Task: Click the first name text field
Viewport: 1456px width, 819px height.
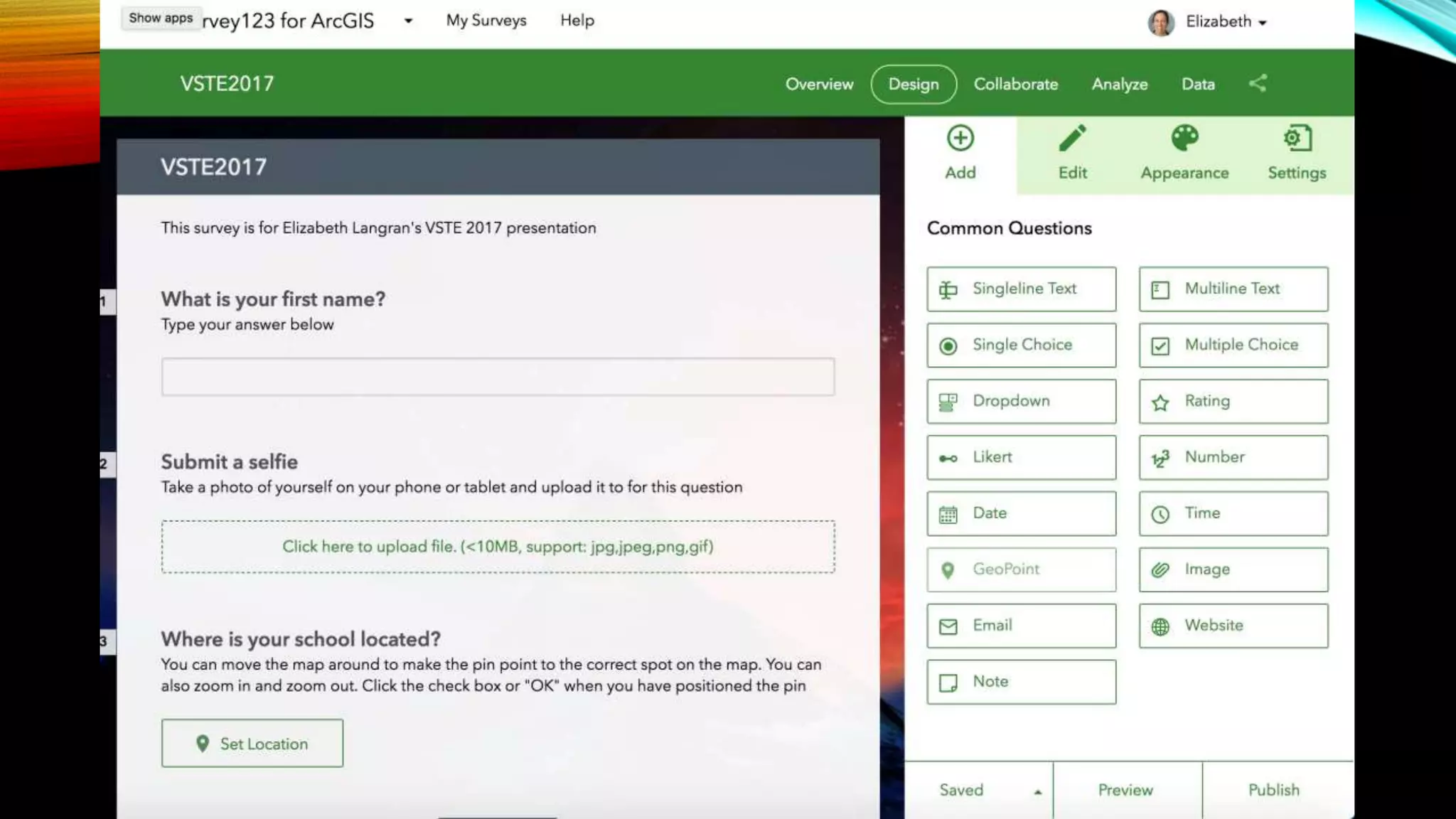Action: (498, 377)
